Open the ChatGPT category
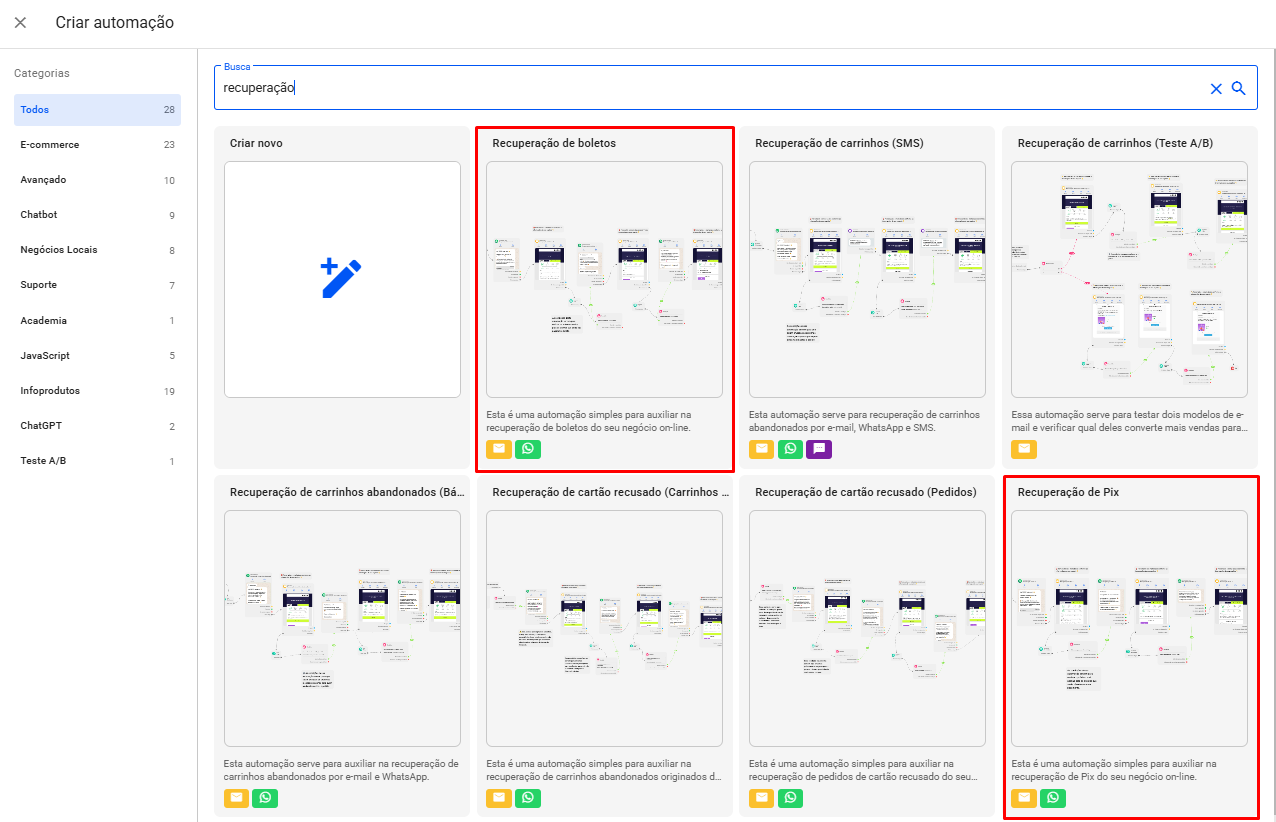This screenshot has width=1276, height=822. click(x=41, y=426)
